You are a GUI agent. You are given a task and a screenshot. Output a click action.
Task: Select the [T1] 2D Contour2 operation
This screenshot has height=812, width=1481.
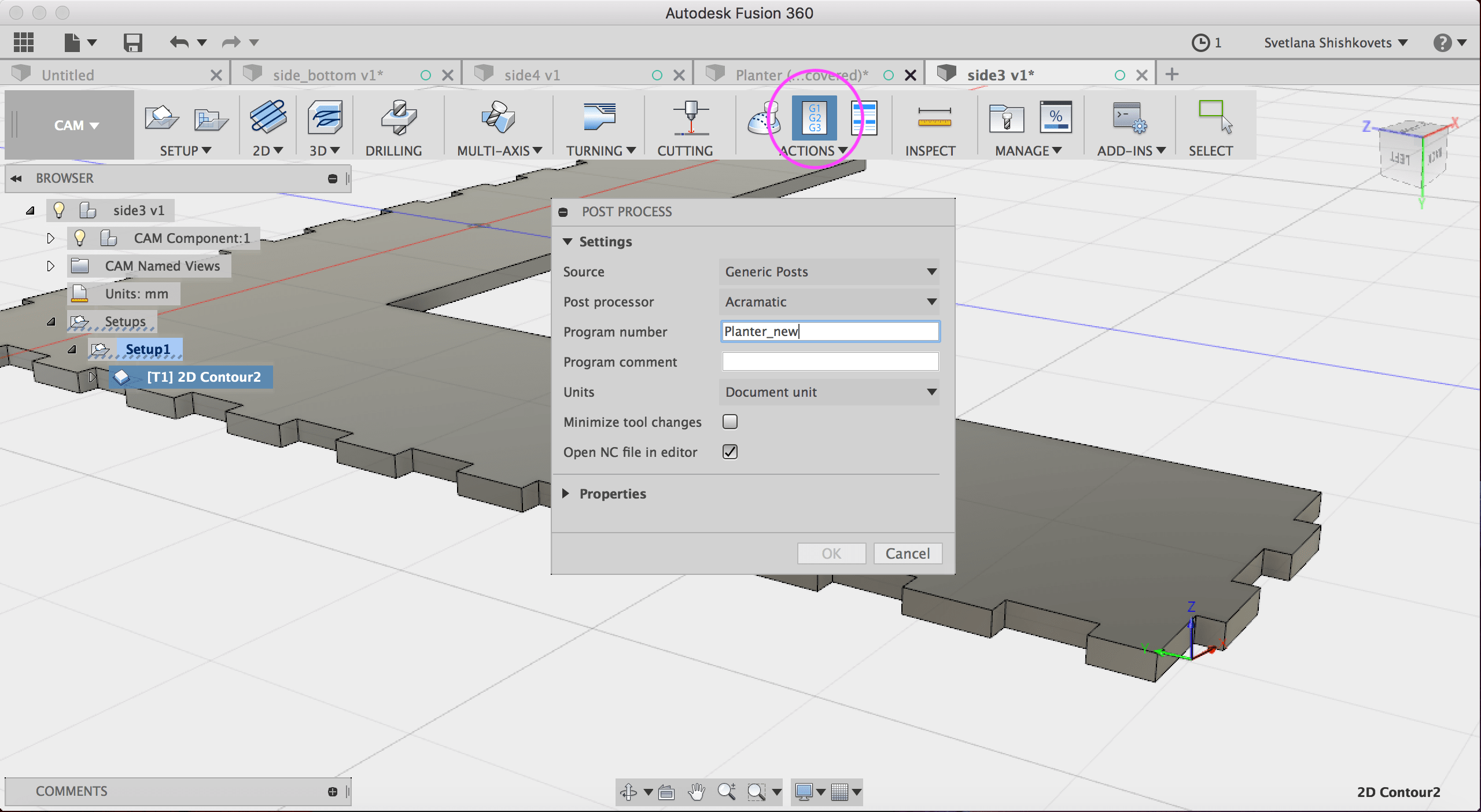pyautogui.click(x=191, y=377)
